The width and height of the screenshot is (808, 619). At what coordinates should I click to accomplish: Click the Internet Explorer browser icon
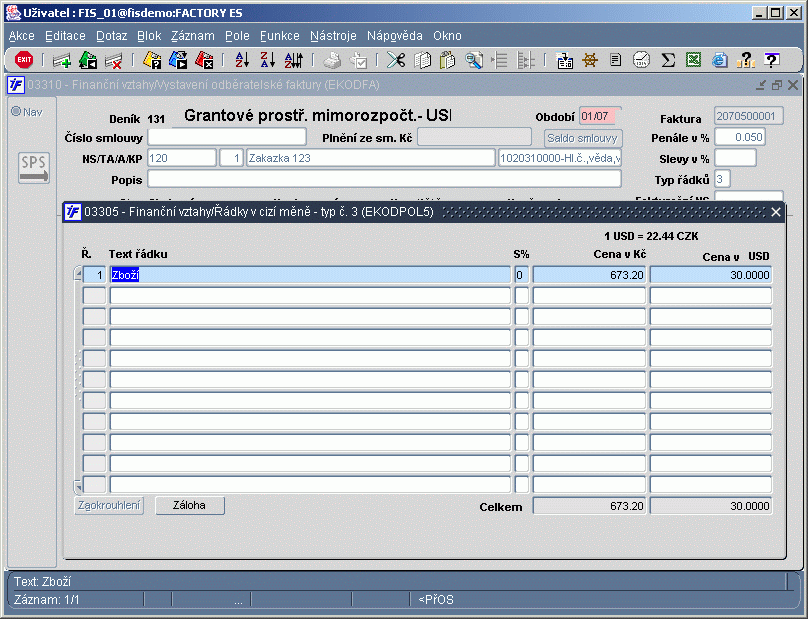click(719, 61)
